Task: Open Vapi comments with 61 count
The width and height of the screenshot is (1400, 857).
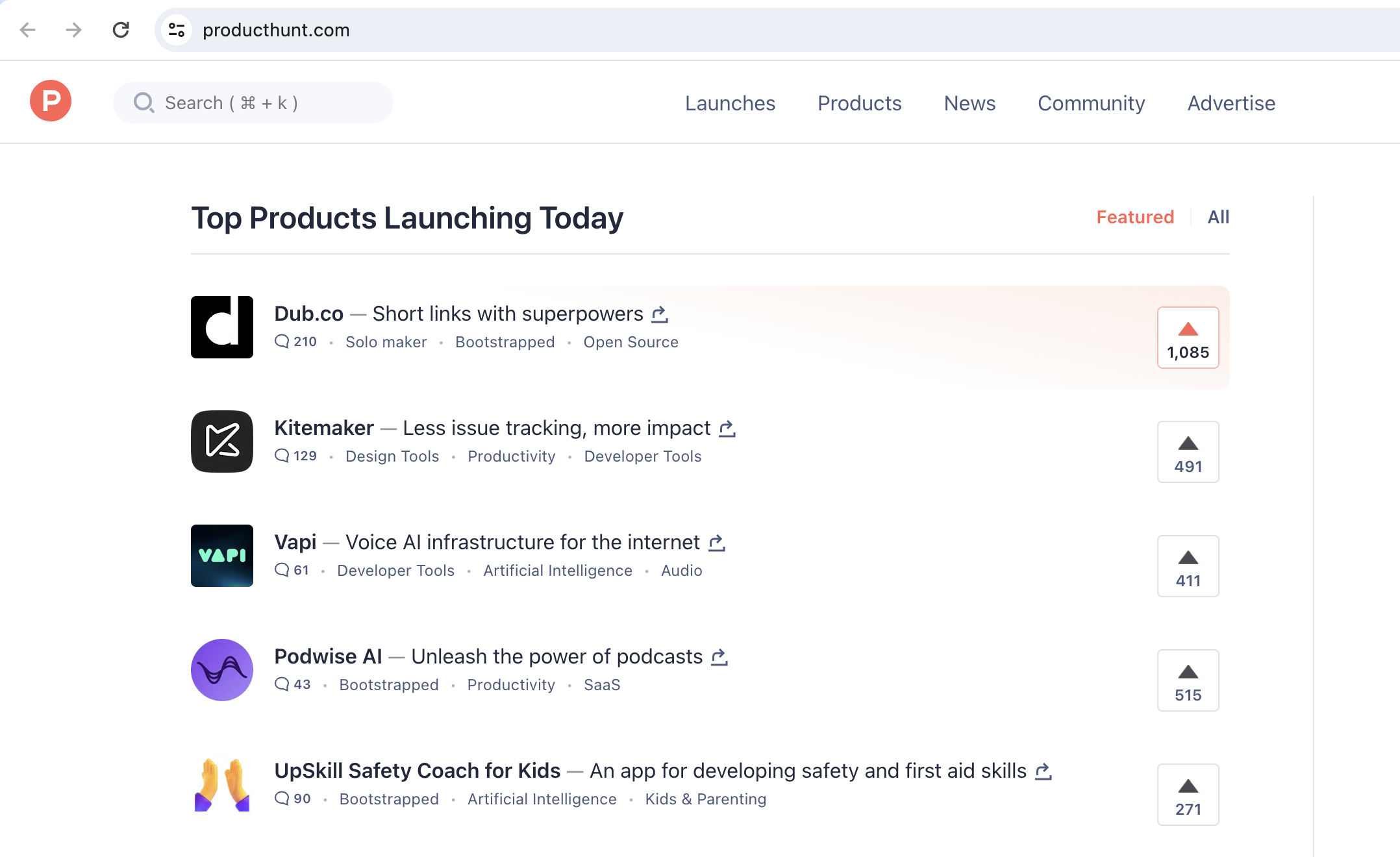Action: [x=292, y=570]
